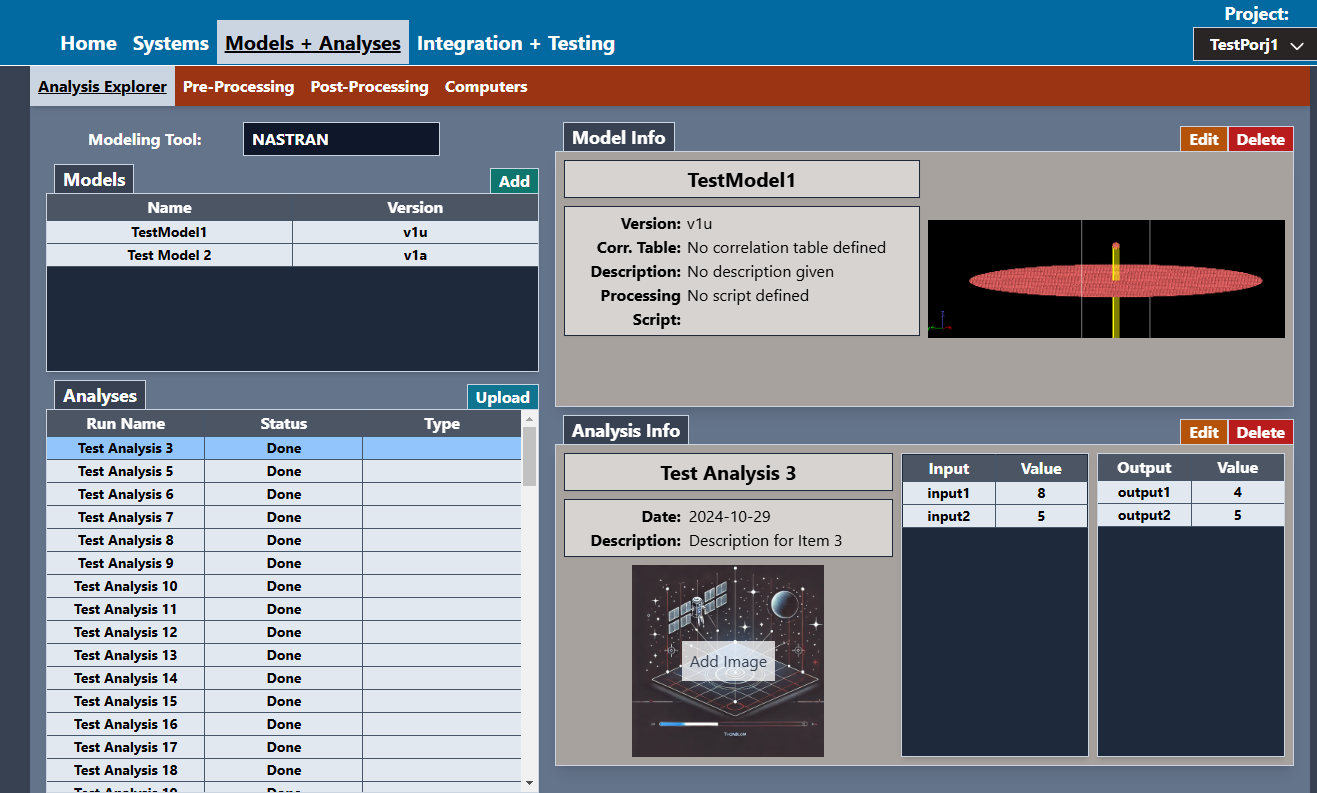Image resolution: width=1317 pixels, height=793 pixels.
Task: Click the NASTRAN modeling tool field
Action: click(x=340, y=140)
